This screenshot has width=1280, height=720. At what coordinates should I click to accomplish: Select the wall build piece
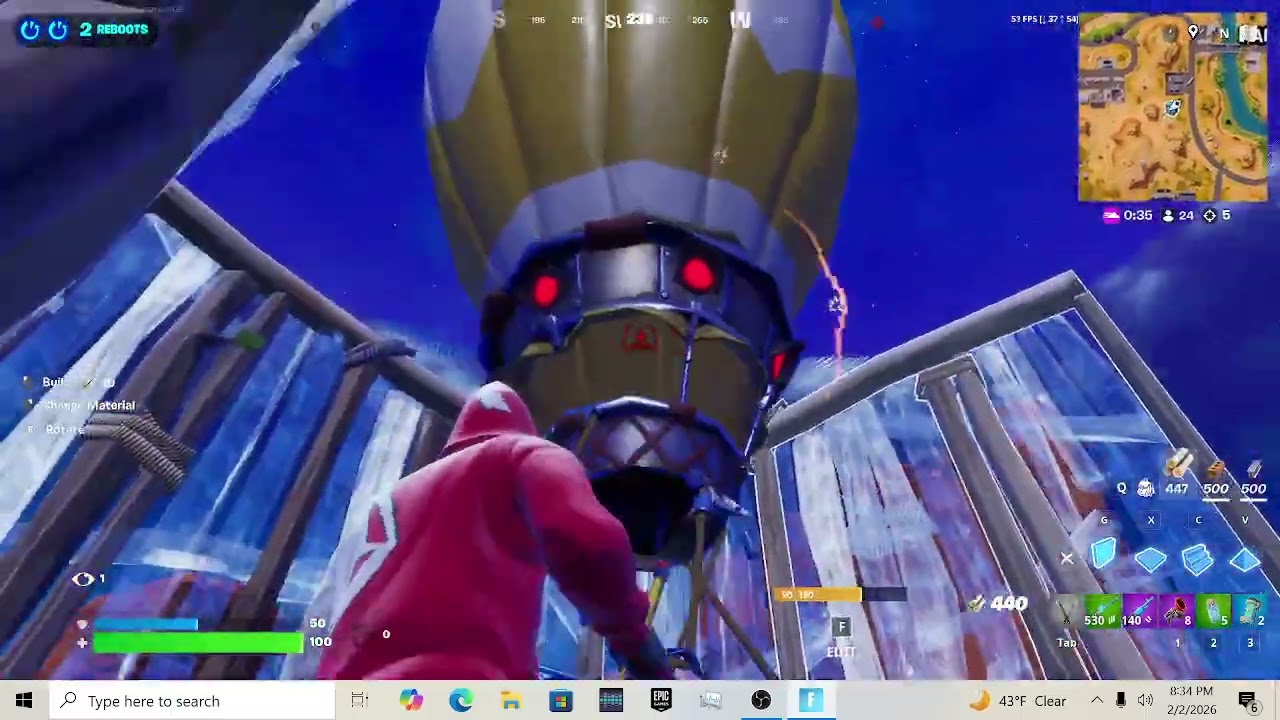click(x=1103, y=554)
